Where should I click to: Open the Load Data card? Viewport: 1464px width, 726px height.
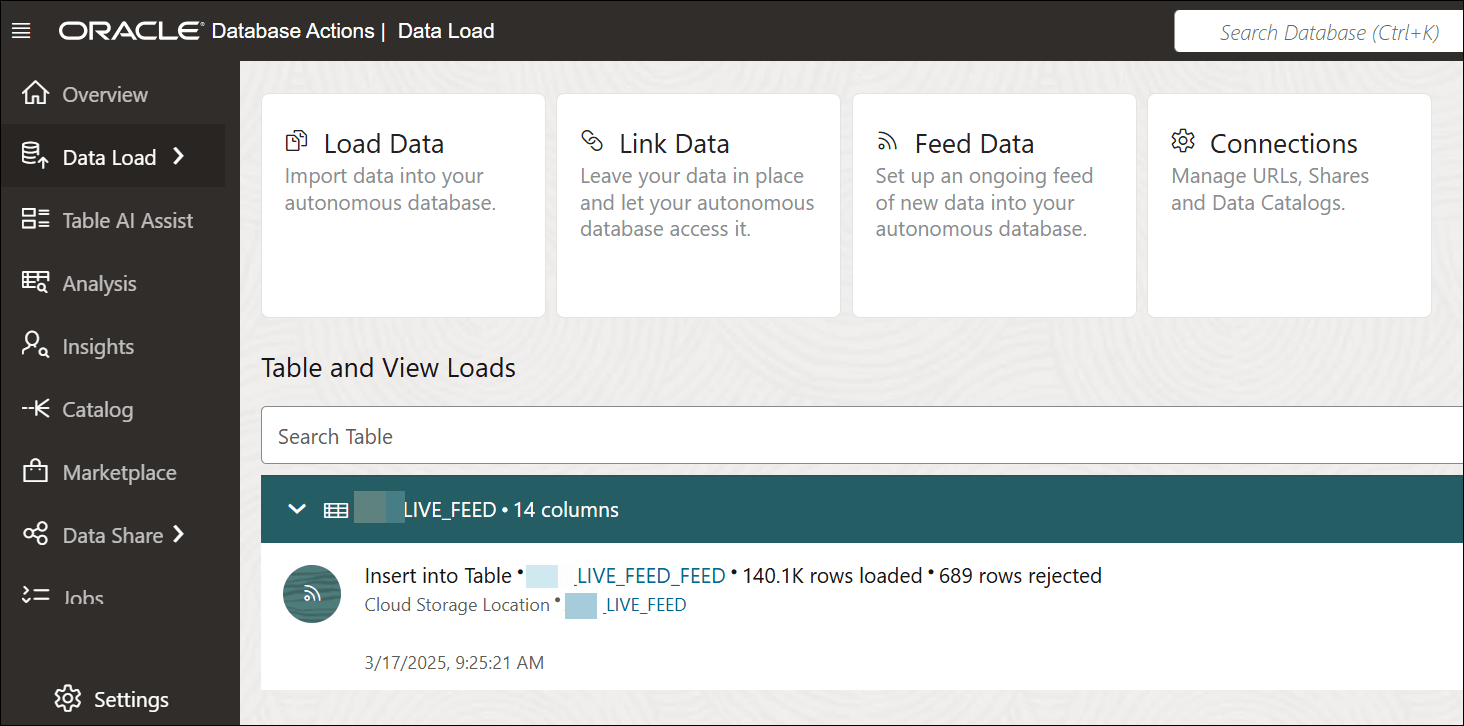click(x=402, y=204)
